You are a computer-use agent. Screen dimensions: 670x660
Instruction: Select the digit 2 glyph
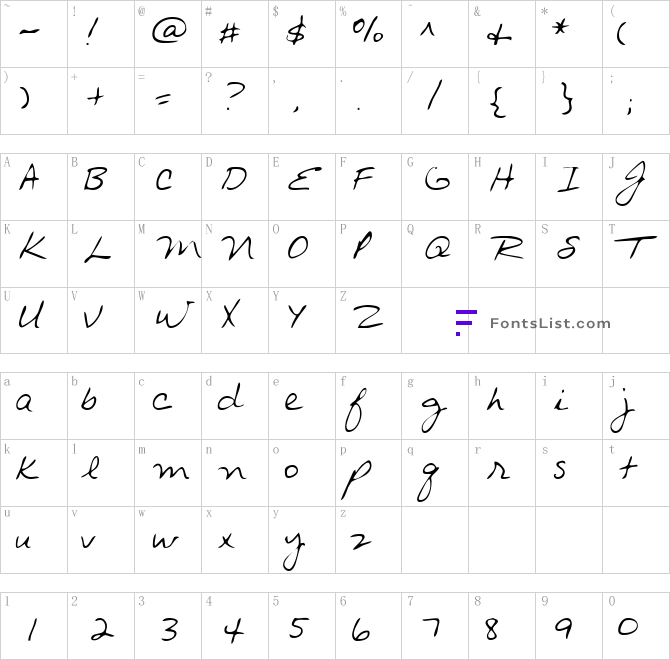pos(102,630)
